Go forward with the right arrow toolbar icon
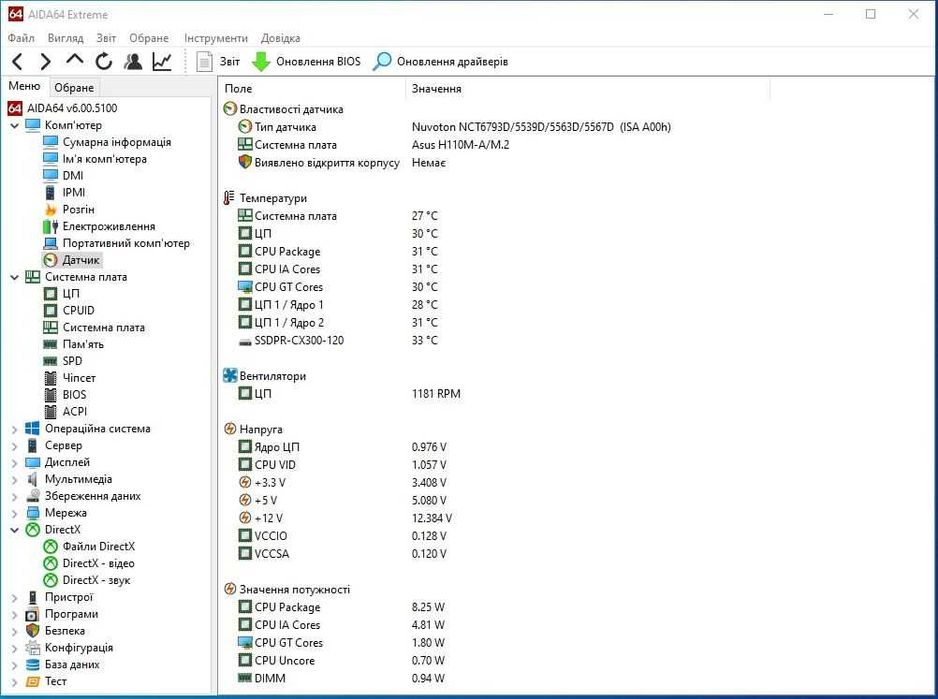This screenshot has height=699, width=938. (x=45, y=61)
